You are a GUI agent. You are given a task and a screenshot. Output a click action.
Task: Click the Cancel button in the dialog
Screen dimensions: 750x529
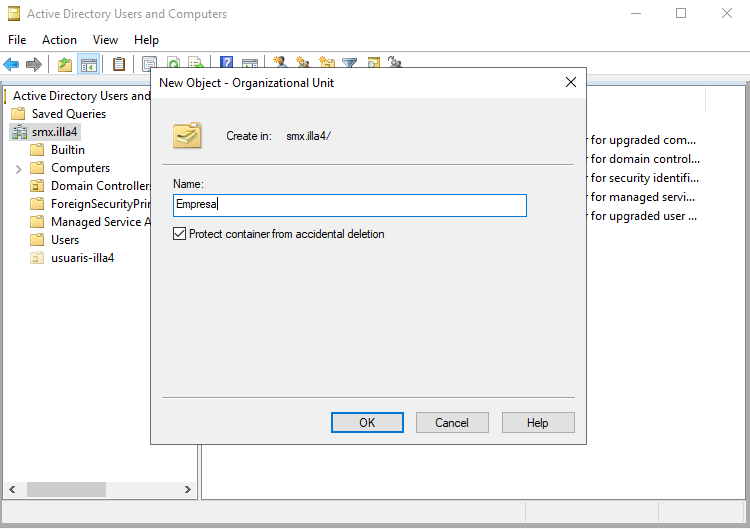pos(452,423)
